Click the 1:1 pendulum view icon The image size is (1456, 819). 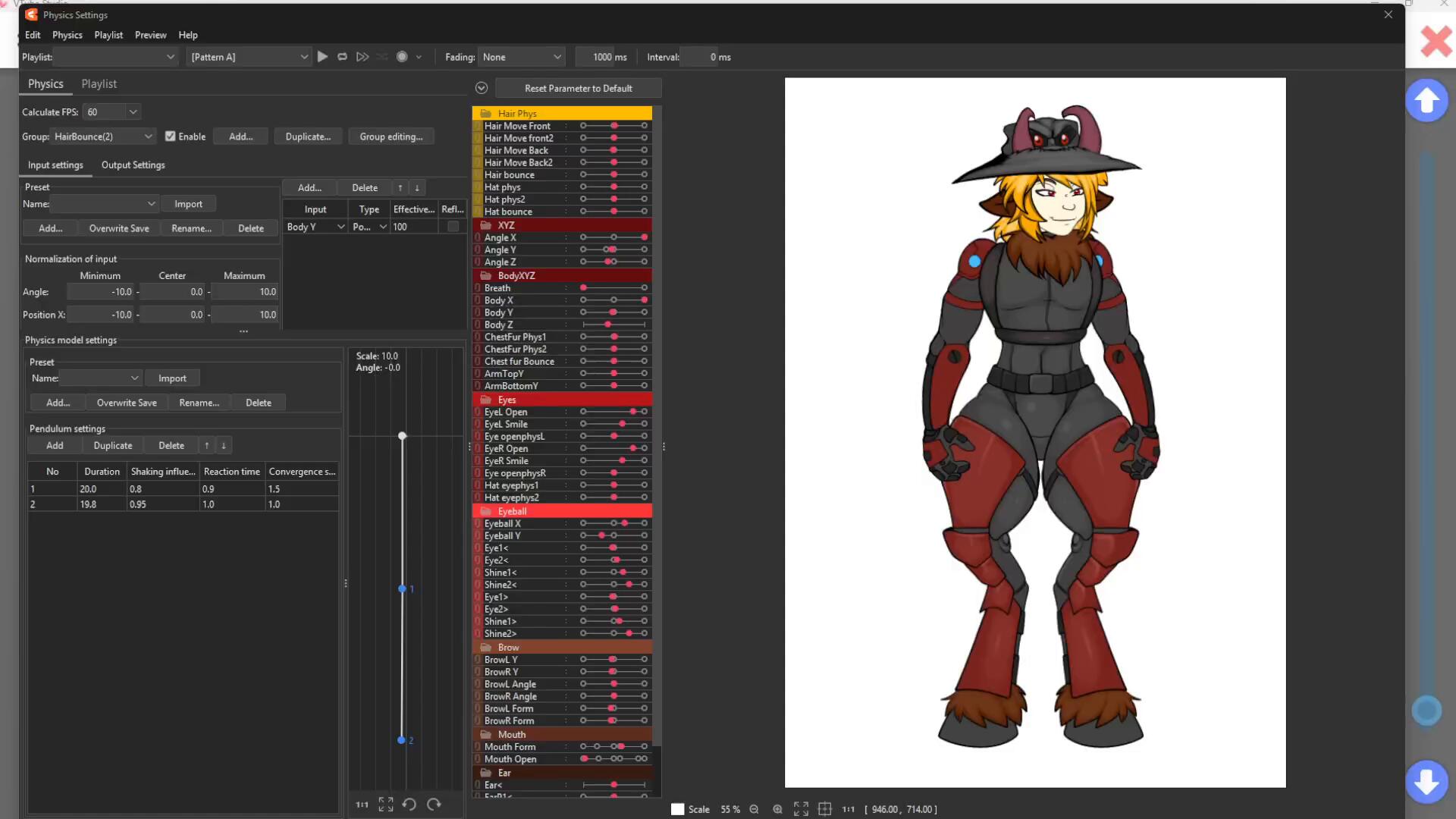point(362,805)
